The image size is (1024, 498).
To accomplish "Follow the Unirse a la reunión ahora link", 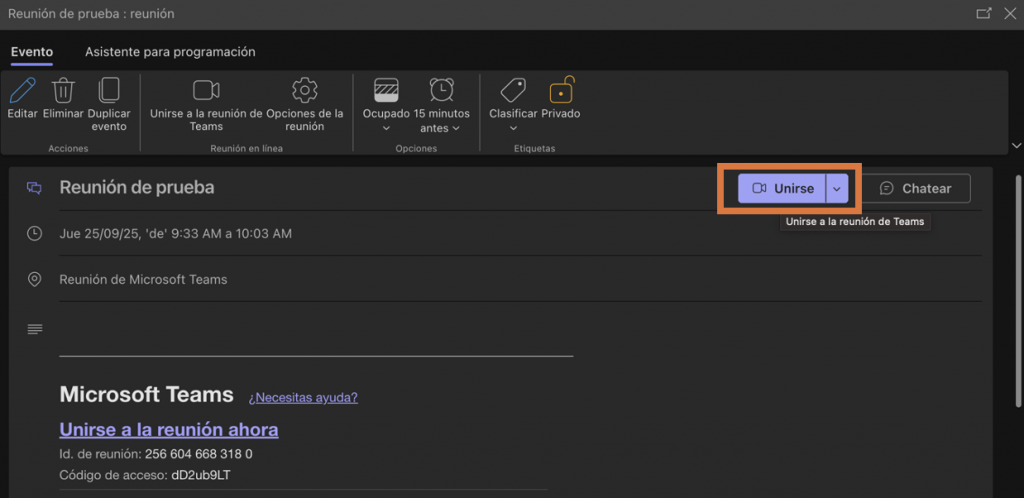I will pos(169,429).
